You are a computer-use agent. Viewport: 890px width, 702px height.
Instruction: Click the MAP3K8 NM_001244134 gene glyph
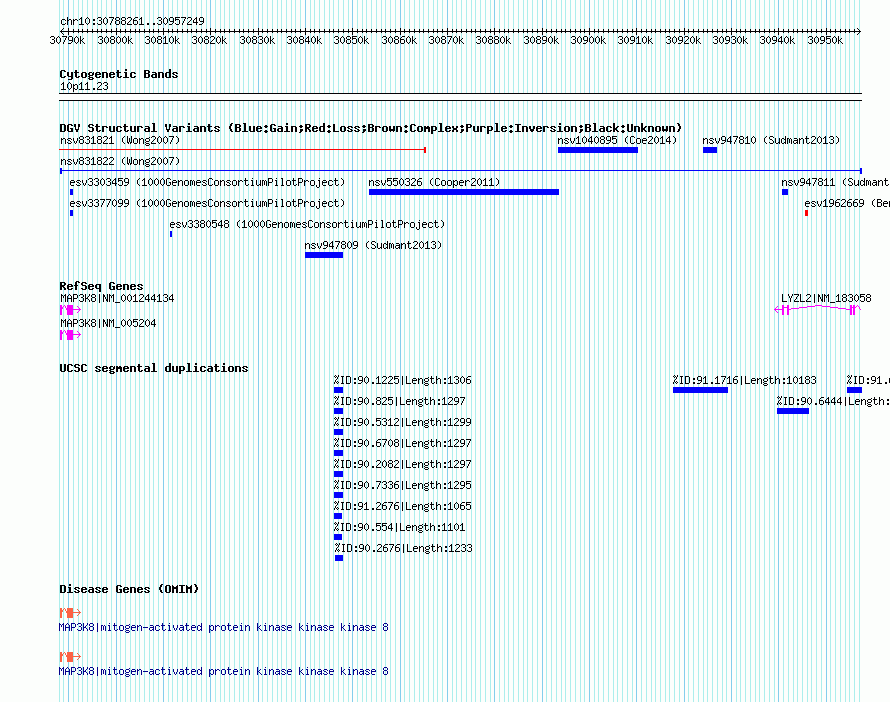[x=70, y=310]
